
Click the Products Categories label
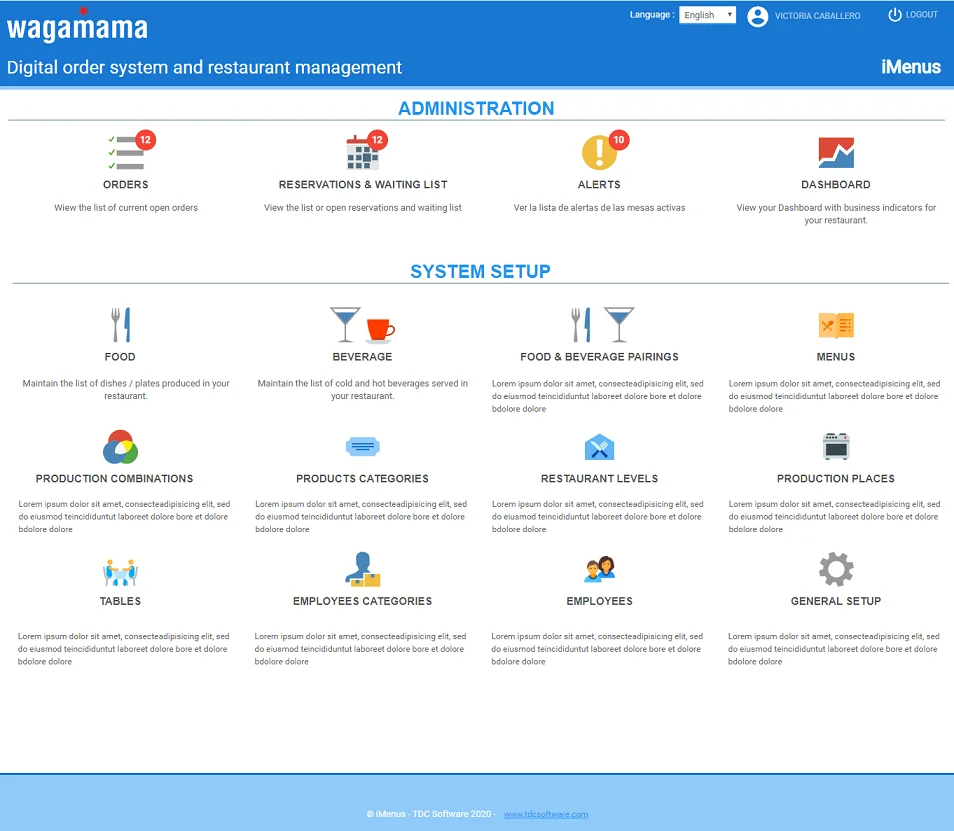pos(362,479)
